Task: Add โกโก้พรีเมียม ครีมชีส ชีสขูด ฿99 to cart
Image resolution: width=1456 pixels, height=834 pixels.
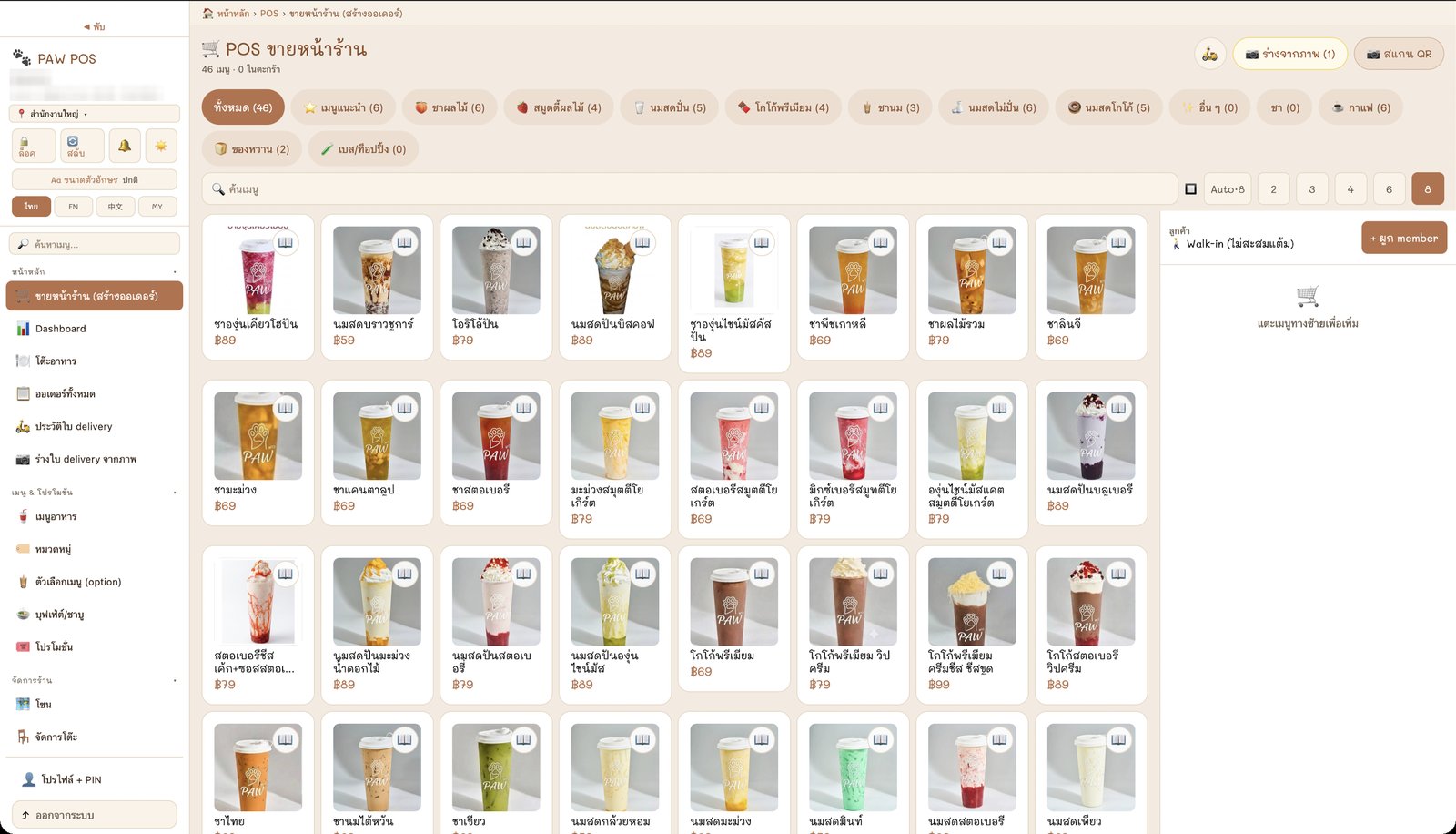Action: [x=972, y=625]
